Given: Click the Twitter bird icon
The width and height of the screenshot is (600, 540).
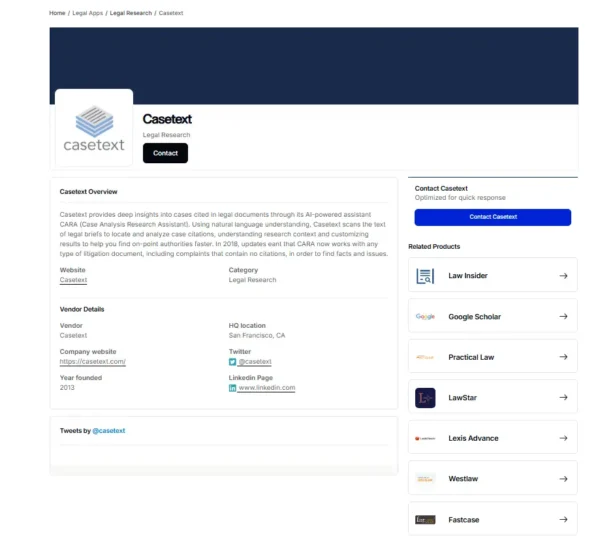Looking at the screenshot, I should [x=232, y=362].
